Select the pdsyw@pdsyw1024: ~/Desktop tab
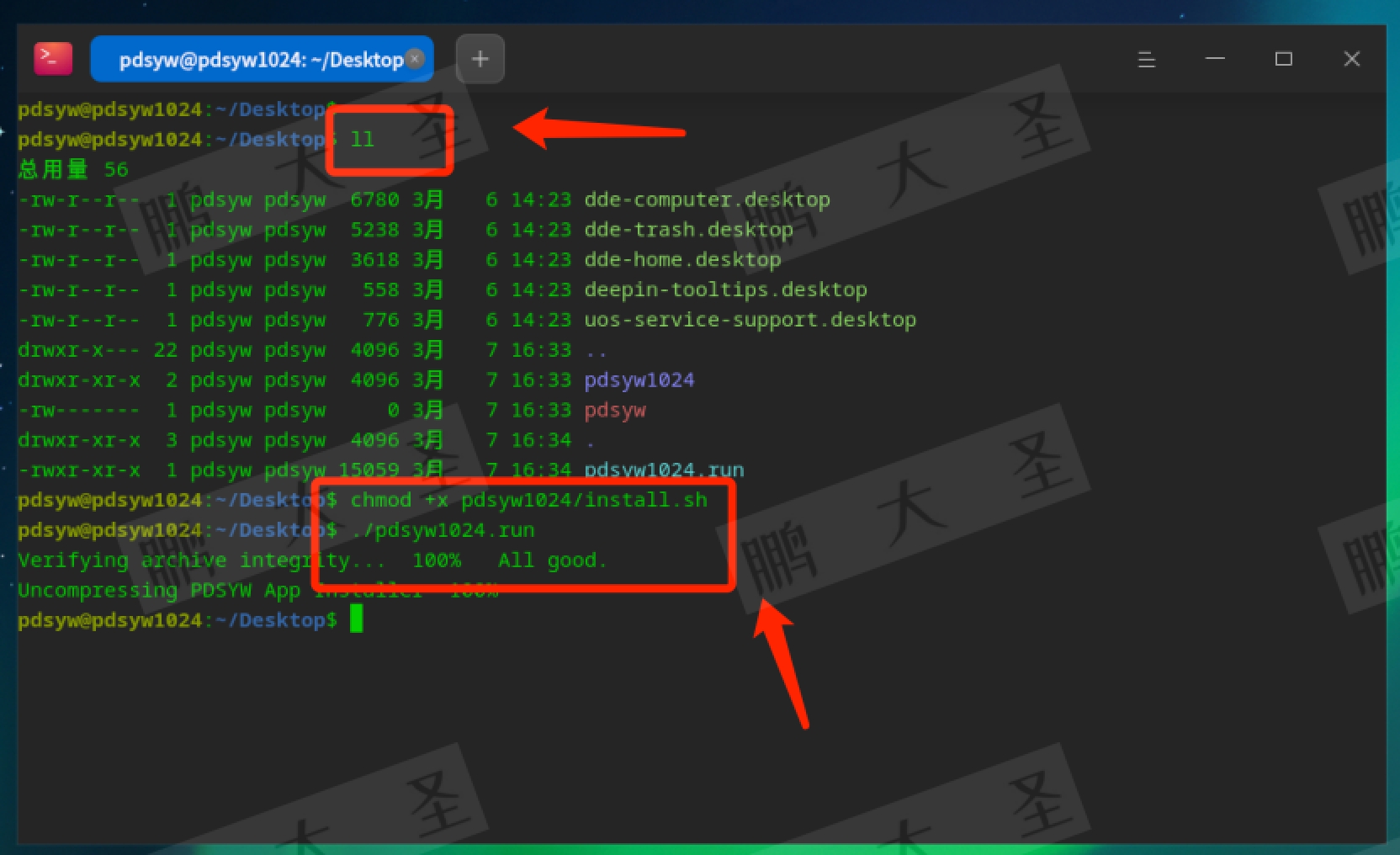This screenshot has height=855, width=1400. tap(262, 59)
